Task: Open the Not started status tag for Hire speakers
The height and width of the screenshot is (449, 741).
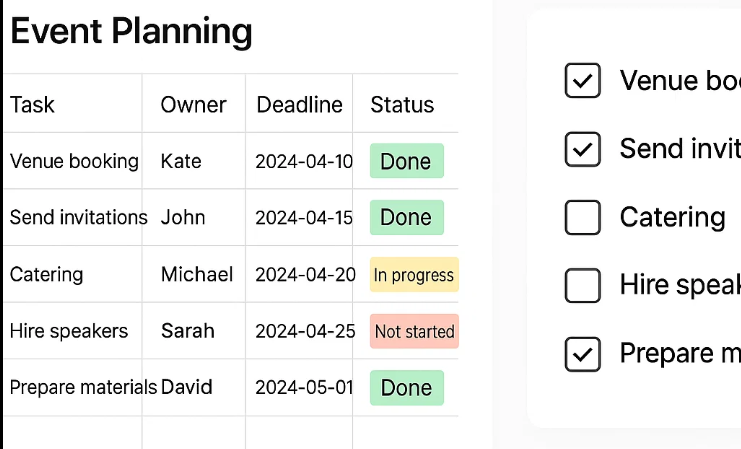Action: [x=414, y=331]
